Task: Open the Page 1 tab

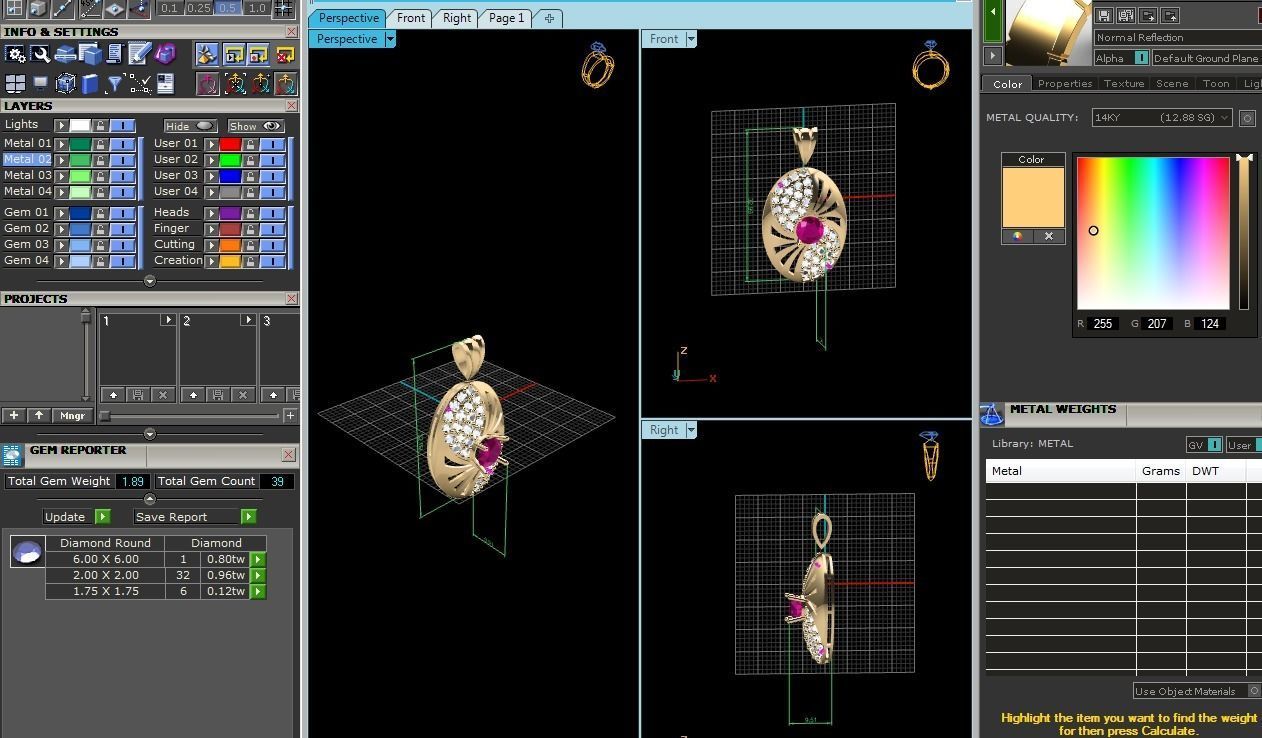Action: pos(506,18)
